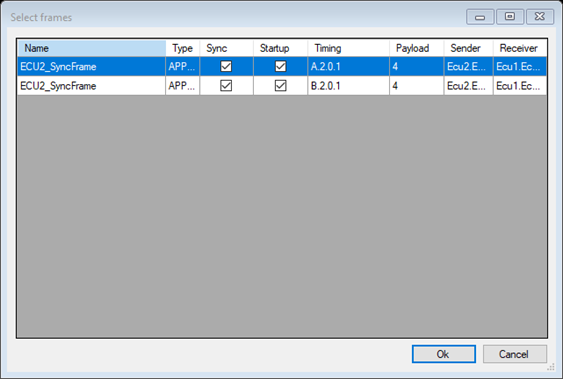Toggle Sync checkbox for B.2.0.1 frame
Screen dimensions: 563x379
tap(226, 86)
